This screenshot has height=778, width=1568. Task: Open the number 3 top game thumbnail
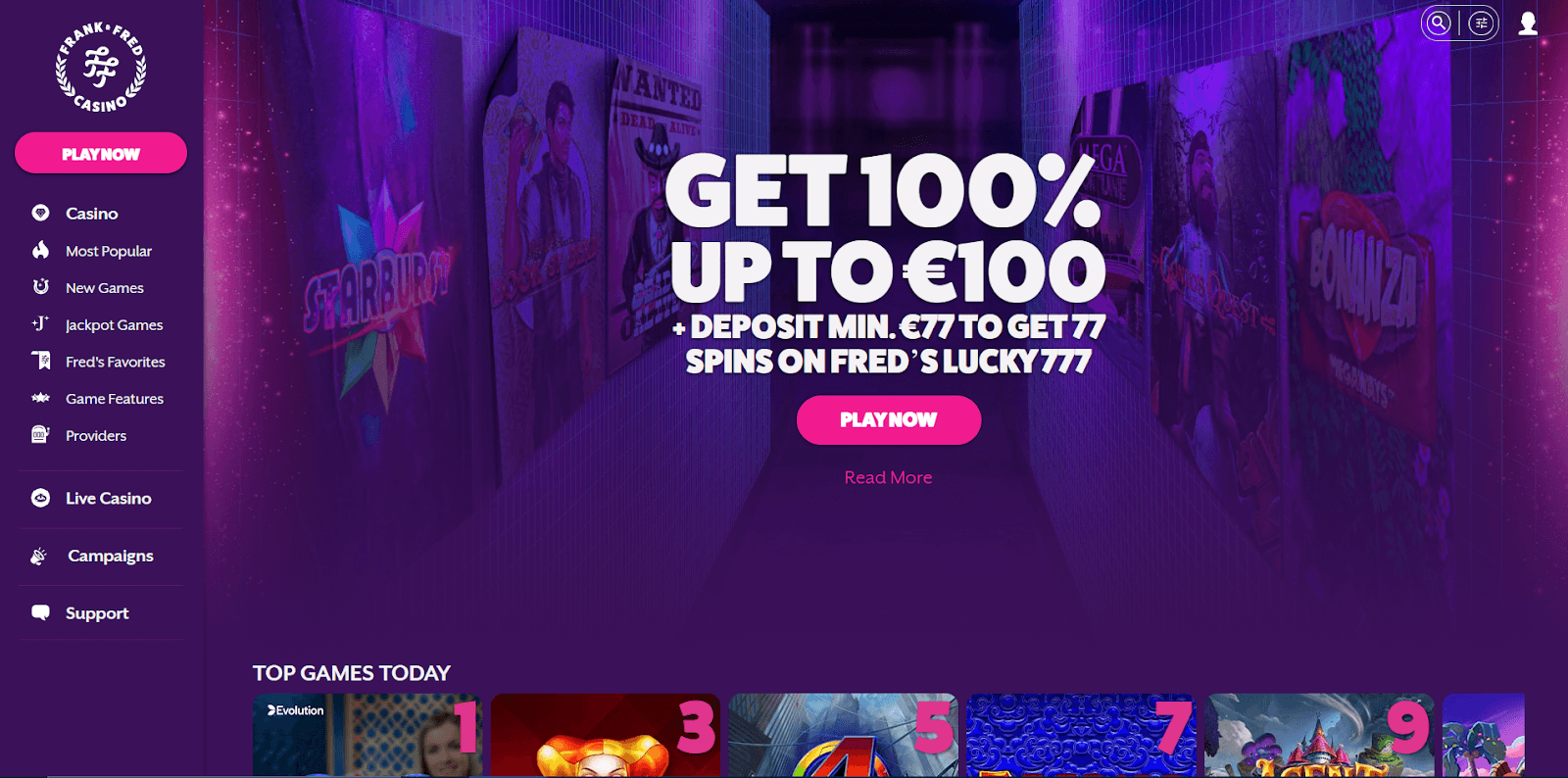pos(606,735)
